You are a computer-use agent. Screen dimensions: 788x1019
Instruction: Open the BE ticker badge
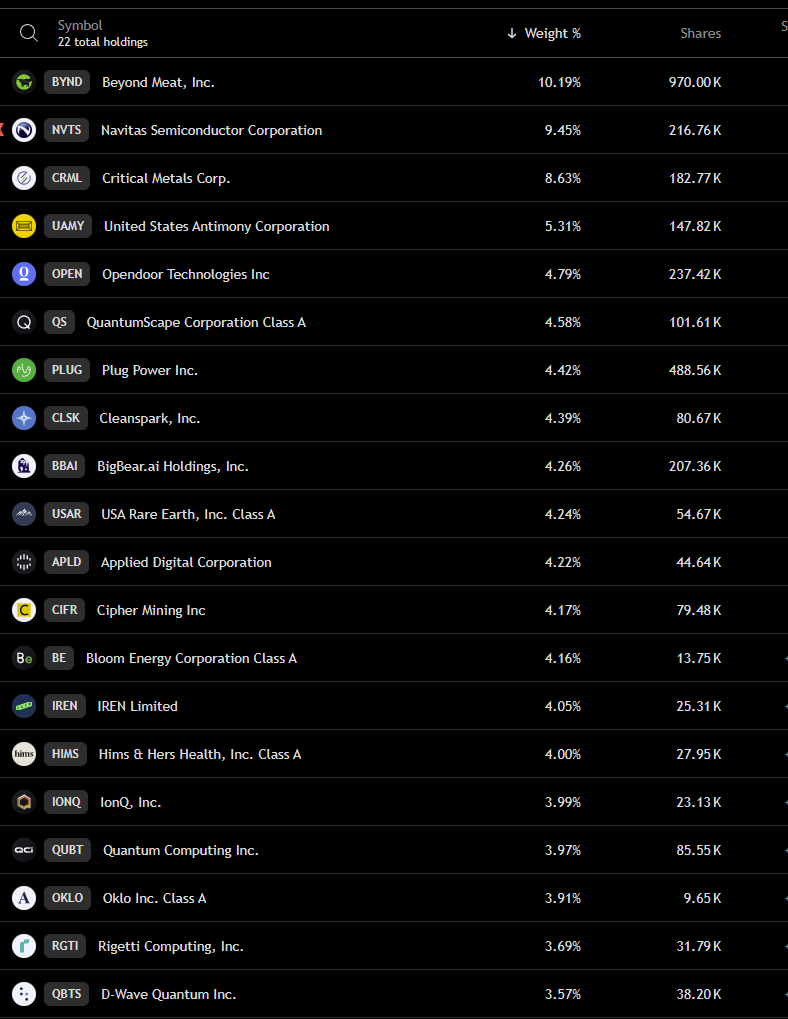tap(59, 658)
